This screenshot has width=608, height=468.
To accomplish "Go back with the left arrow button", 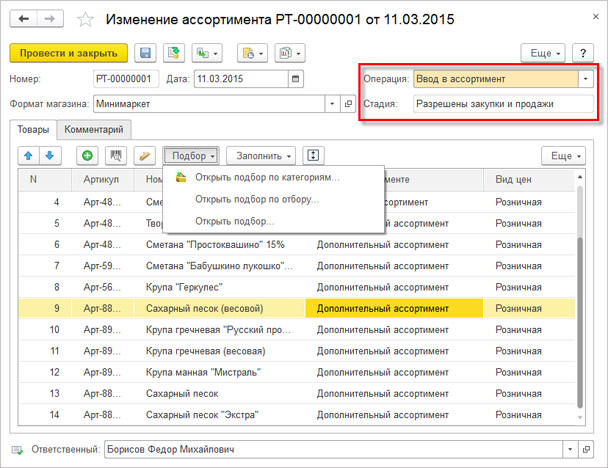I will 24,19.
